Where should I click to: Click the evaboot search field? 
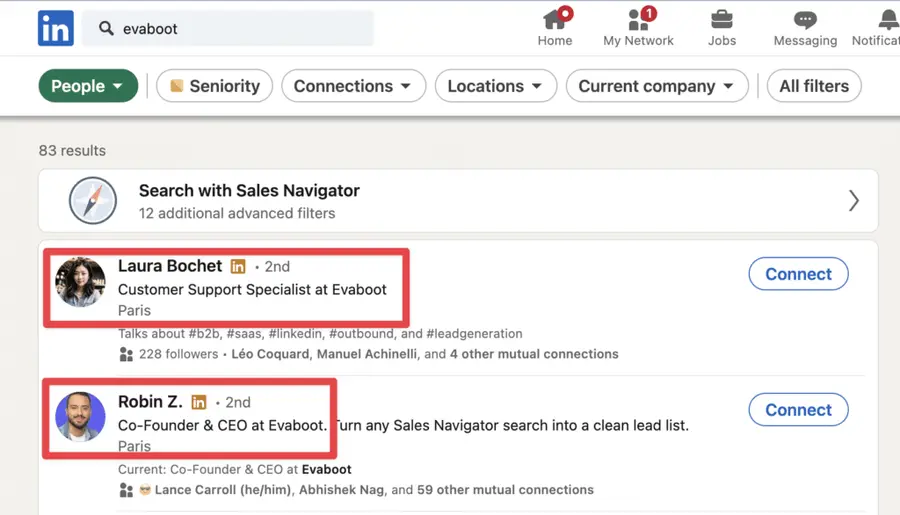coord(227,28)
